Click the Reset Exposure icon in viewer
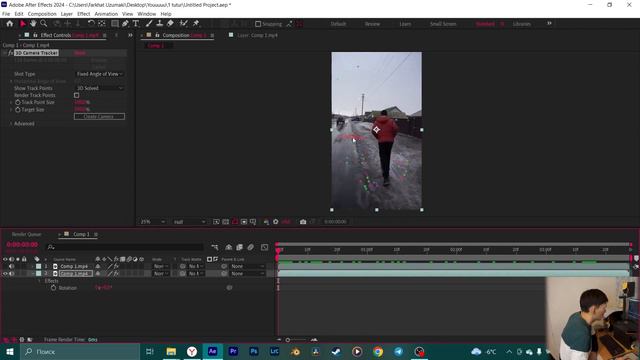640x360 pixels. [x=276, y=222]
